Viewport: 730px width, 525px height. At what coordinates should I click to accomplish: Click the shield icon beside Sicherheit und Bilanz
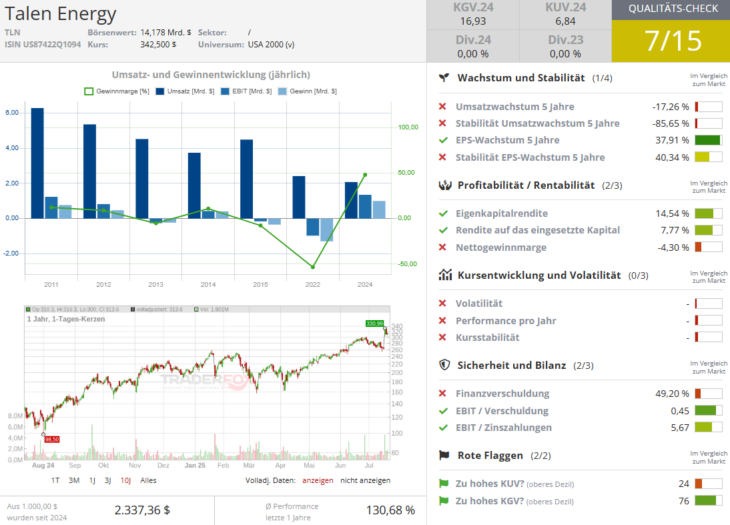pyautogui.click(x=445, y=365)
